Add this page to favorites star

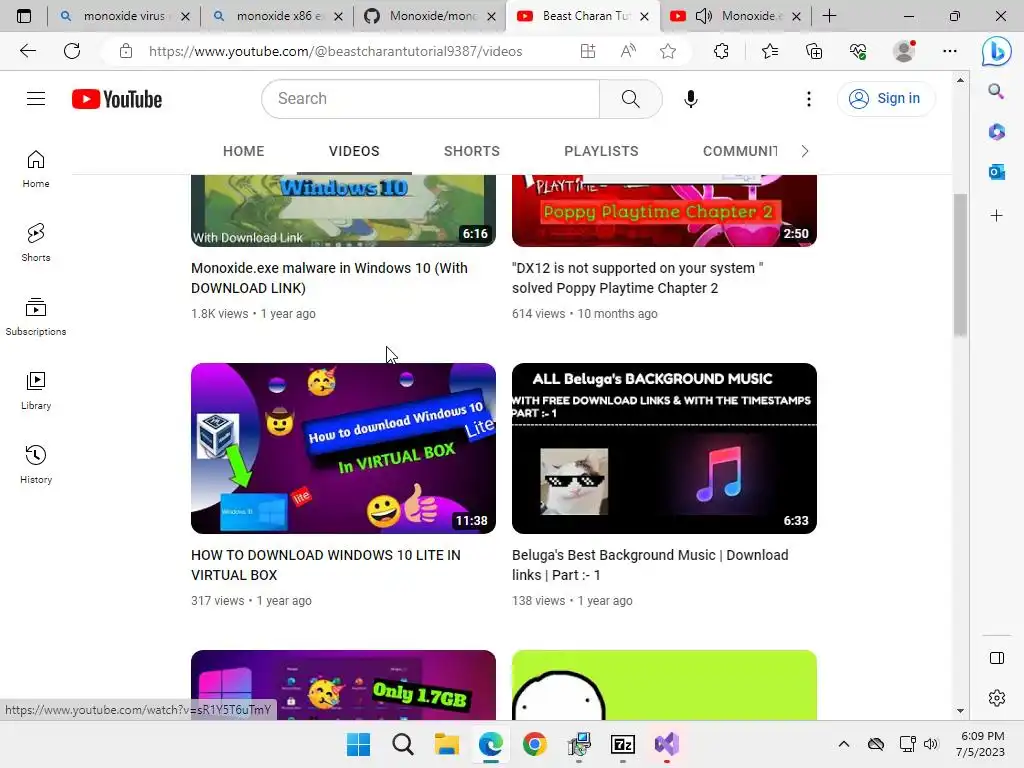(x=667, y=51)
